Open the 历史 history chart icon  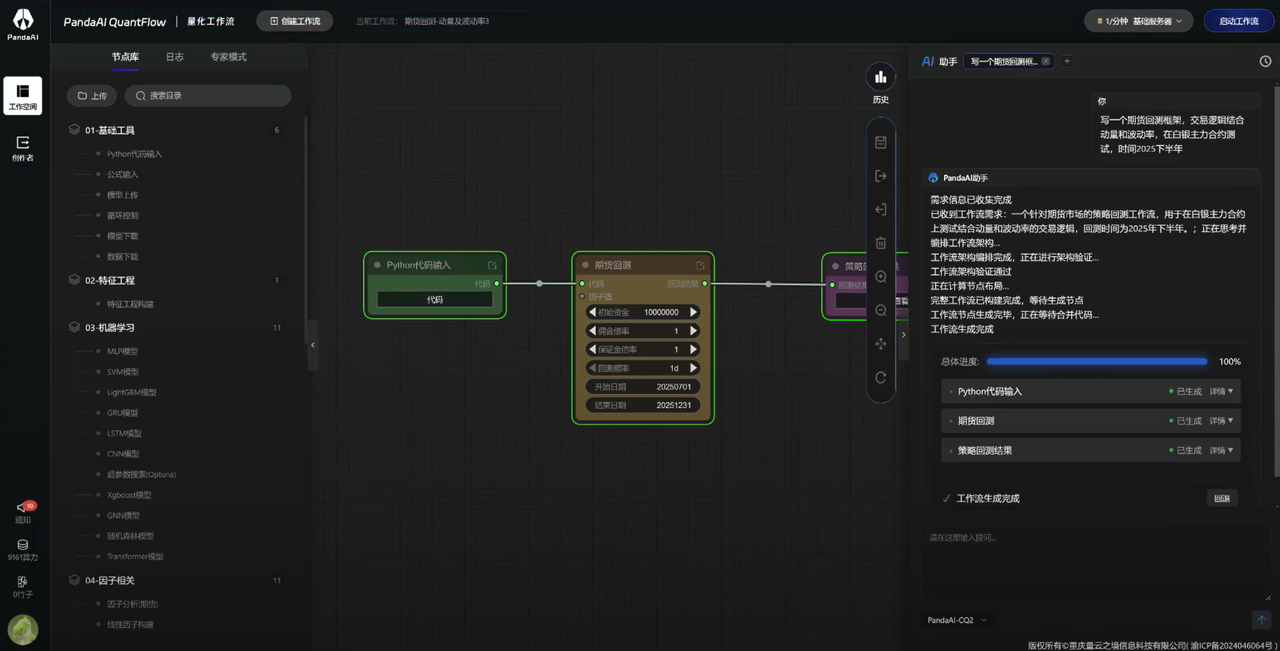click(881, 77)
